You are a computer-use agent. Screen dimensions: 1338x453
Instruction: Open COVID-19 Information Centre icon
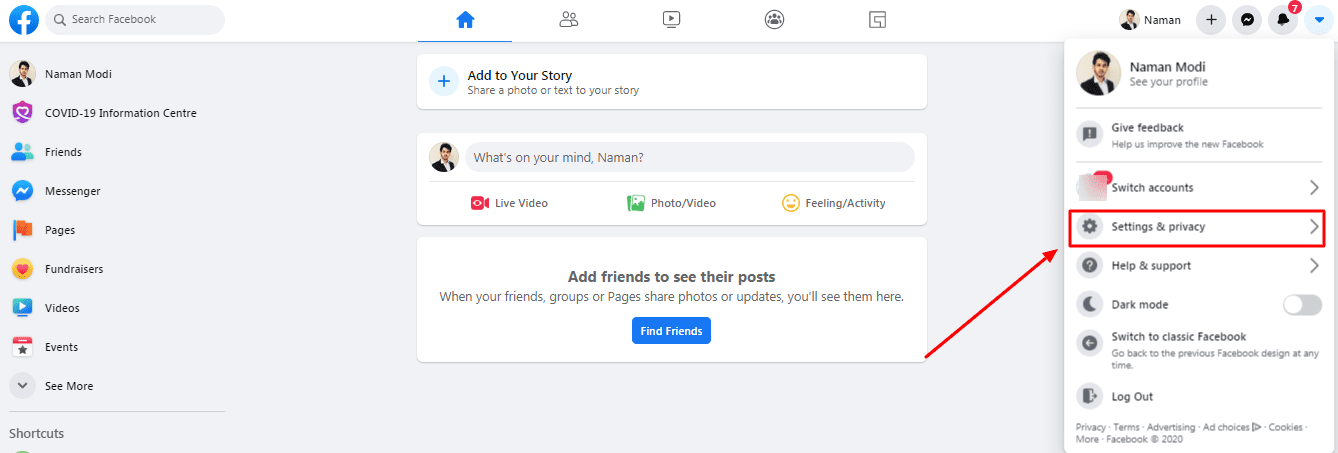click(x=22, y=113)
